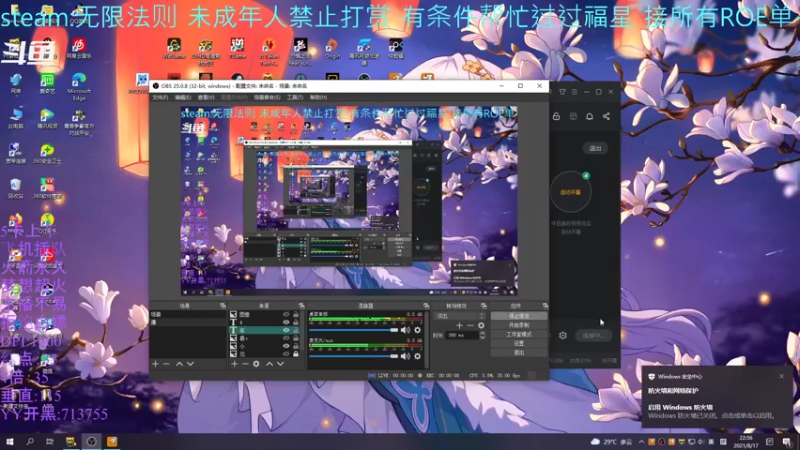Move source up with arrow icon
Viewport: 800px width, 450px height.
(269, 364)
